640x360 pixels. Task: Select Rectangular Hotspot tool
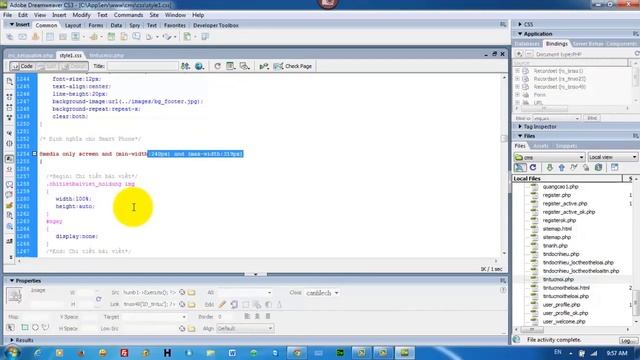coord(24,327)
